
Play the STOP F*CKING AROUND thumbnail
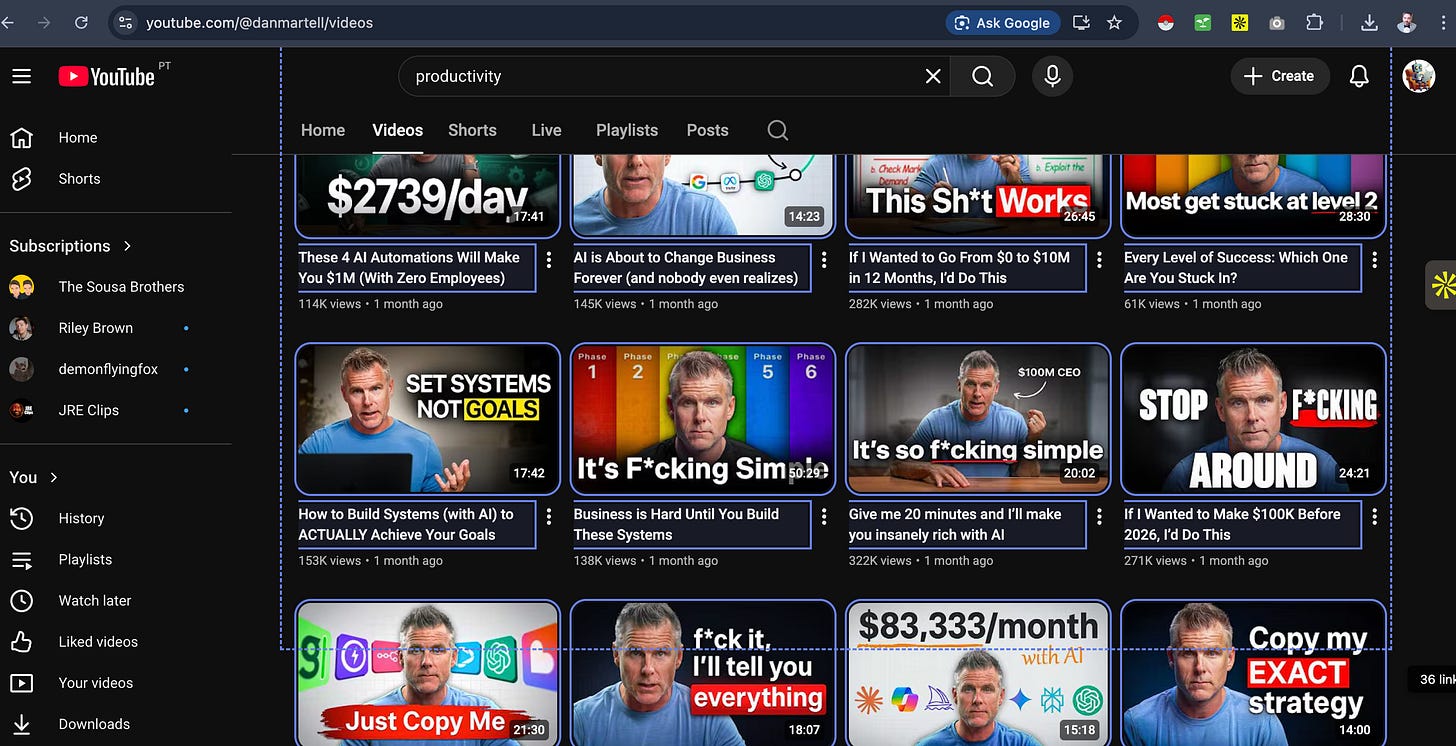[x=1253, y=419]
